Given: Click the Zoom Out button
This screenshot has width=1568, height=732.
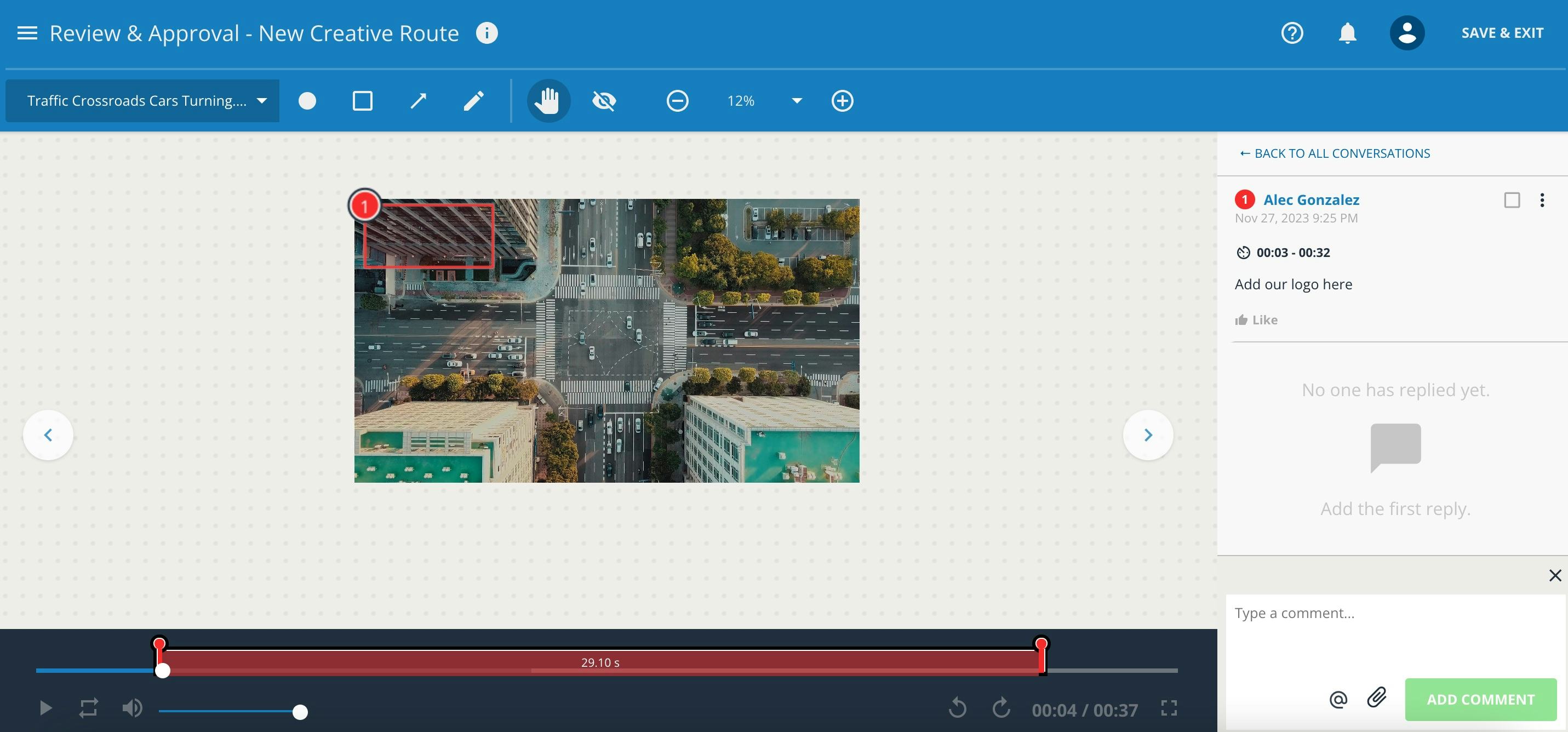Looking at the screenshot, I should coord(676,100).
